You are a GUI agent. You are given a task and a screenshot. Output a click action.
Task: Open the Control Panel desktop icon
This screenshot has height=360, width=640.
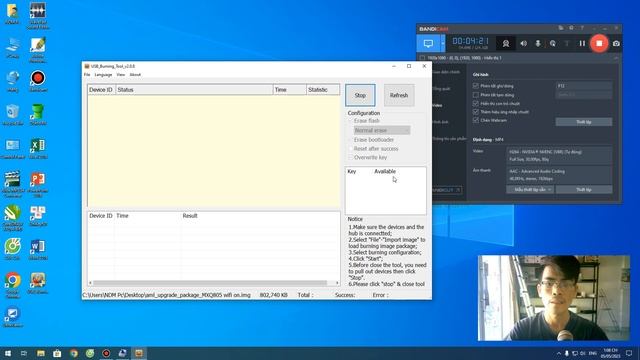[13, 149]
